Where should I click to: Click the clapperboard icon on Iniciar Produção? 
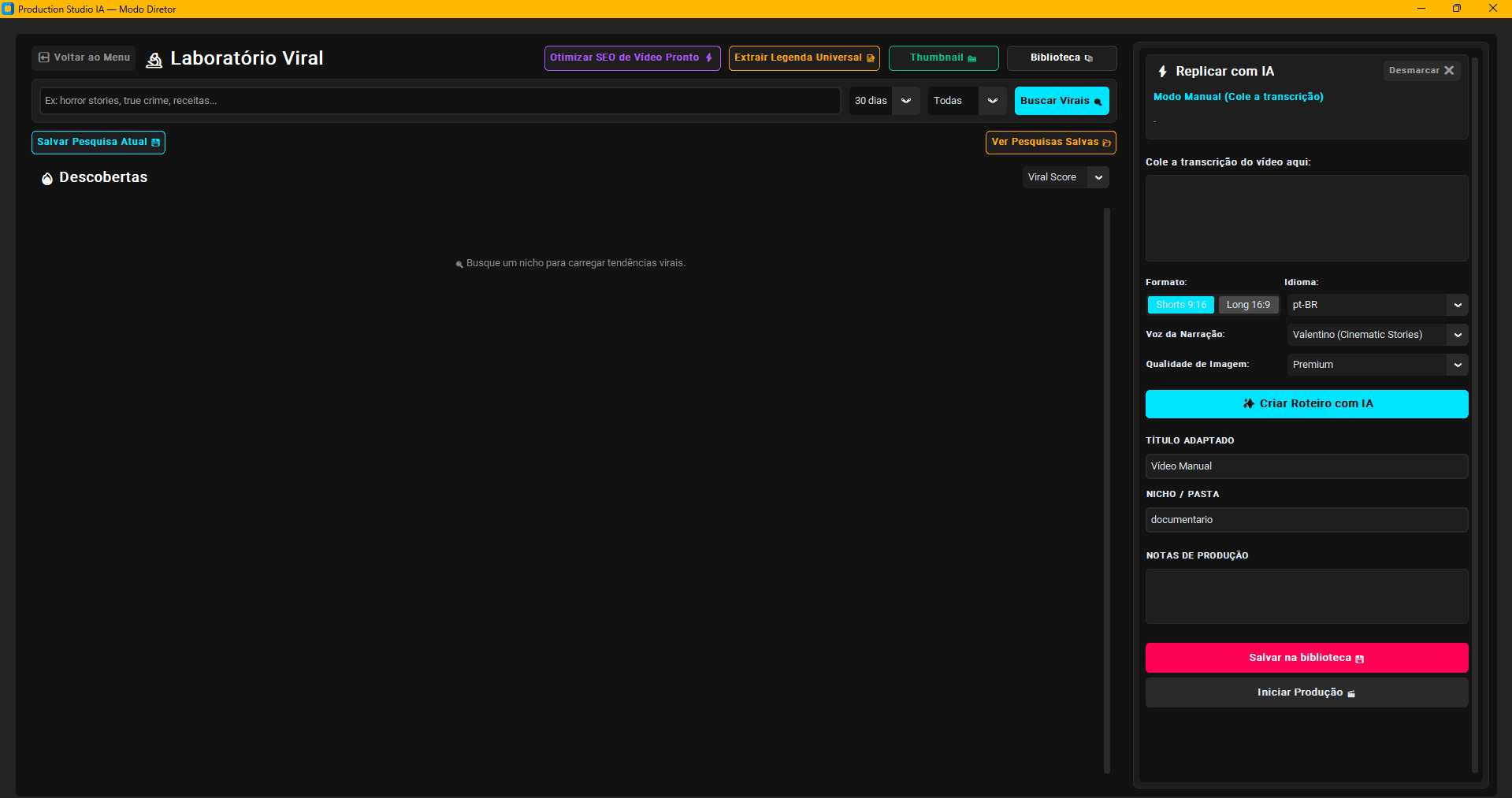coord(1351,693)
